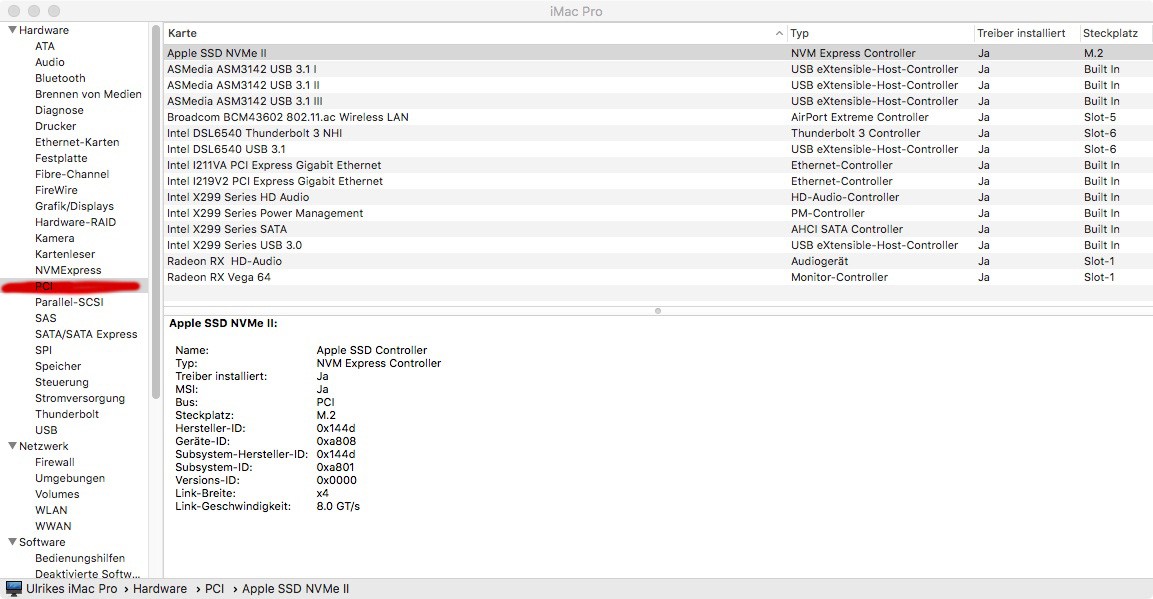The width and height of the screenshot is (1153, 599).
Task: Click the 0xa808 Geräte-ID value
Action: click(x=336, y=442)
